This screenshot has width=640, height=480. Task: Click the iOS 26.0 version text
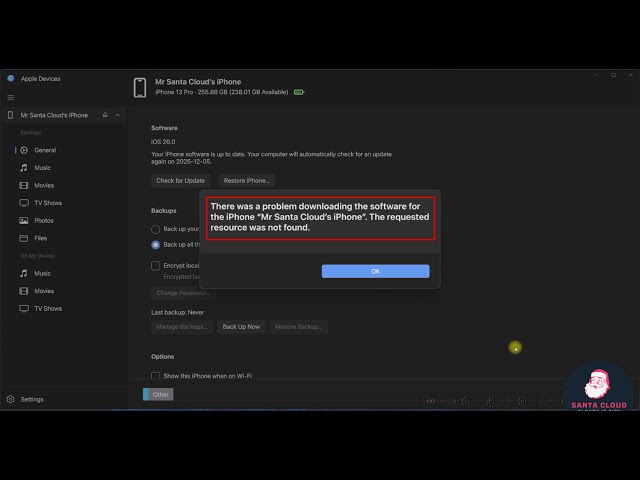tap(163, 142)
